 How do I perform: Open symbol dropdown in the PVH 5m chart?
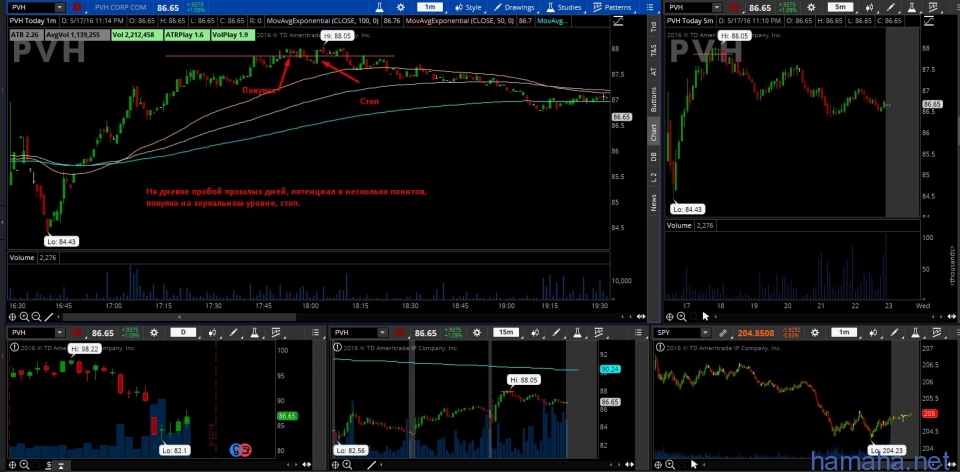coord(717,8)
